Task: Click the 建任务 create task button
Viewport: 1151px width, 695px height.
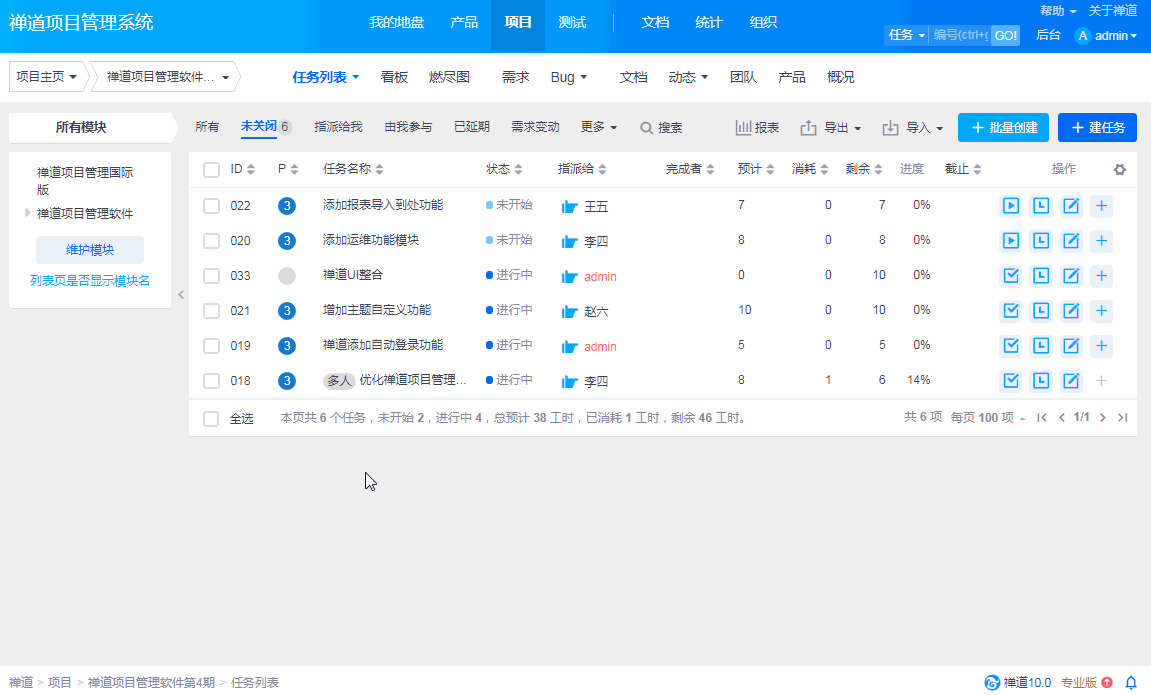Action: tap(1097, 128)
